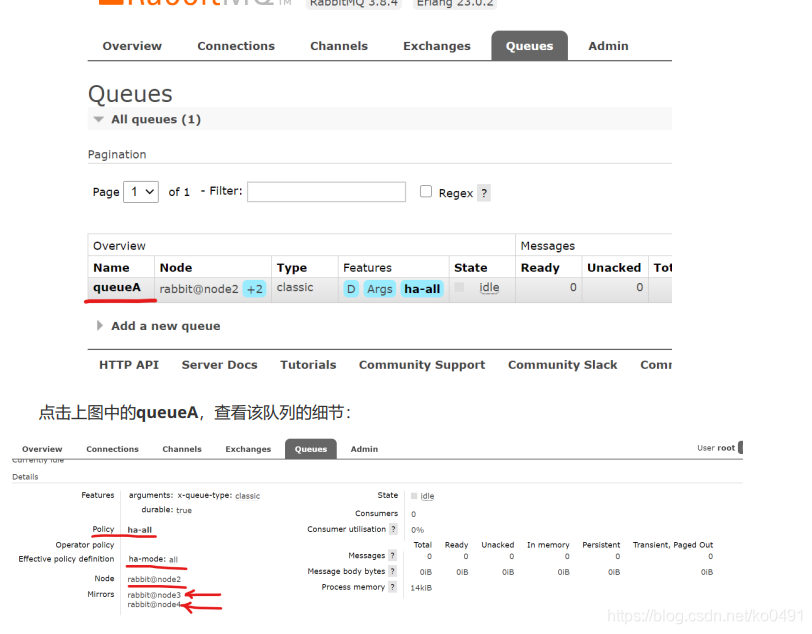812x634 pixels.
Task: Open the ha-all policy link in Details
Action: pyautogui.click(x=140, y=530)
